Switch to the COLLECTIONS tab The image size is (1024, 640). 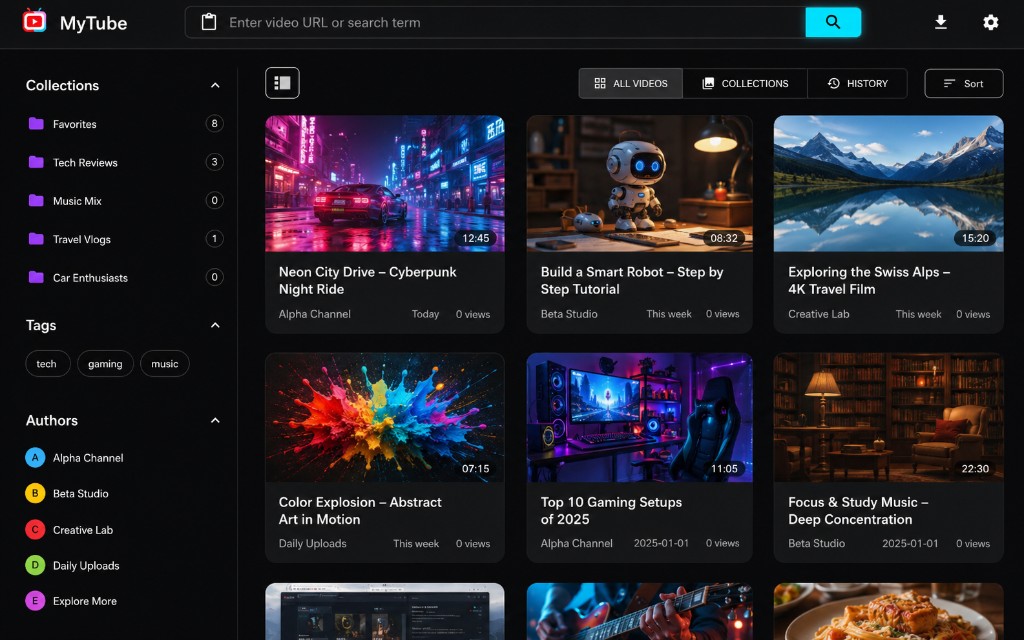(x=745, y=84)
